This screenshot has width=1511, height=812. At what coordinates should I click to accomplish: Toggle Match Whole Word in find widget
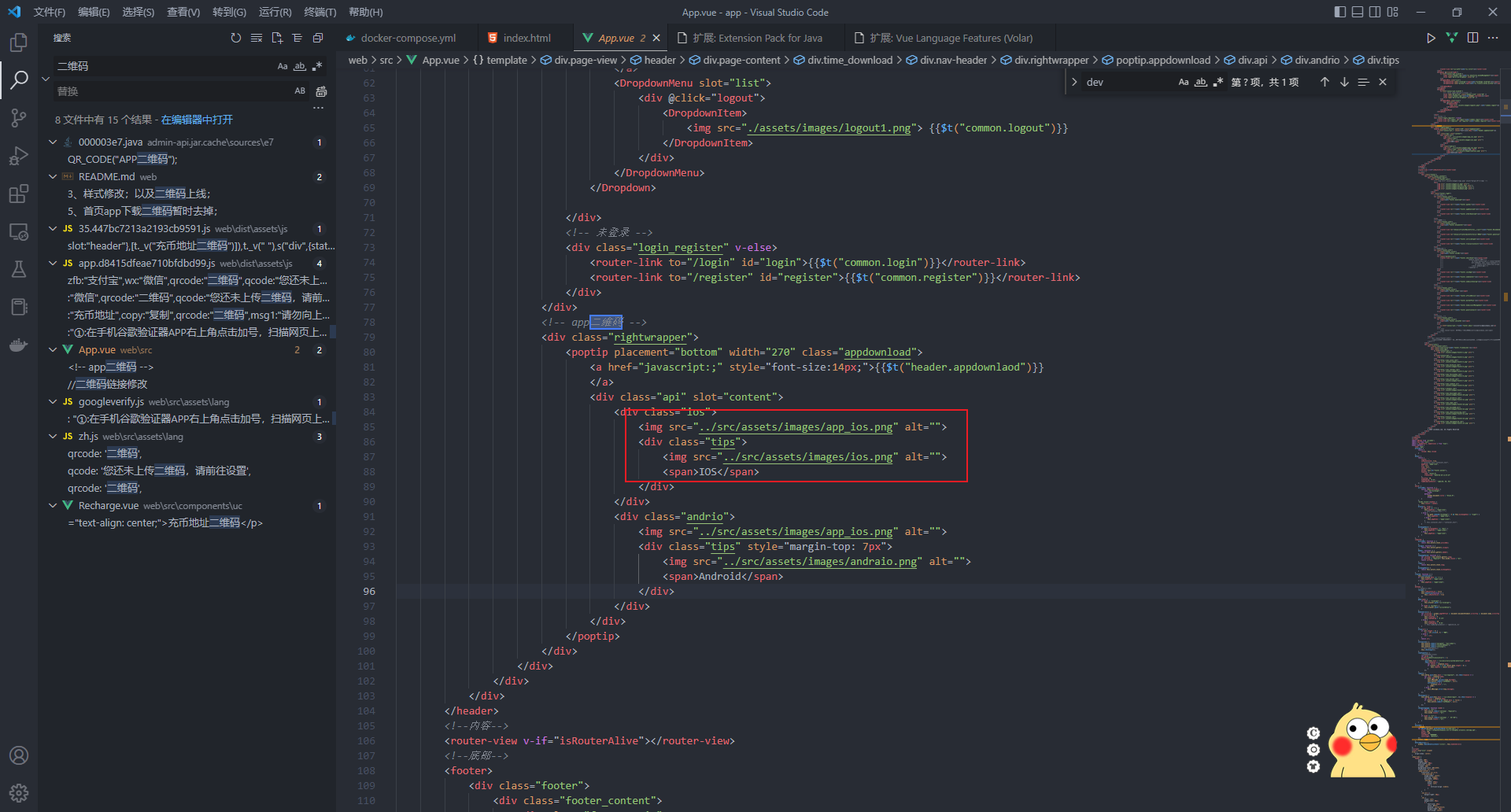1201,82
